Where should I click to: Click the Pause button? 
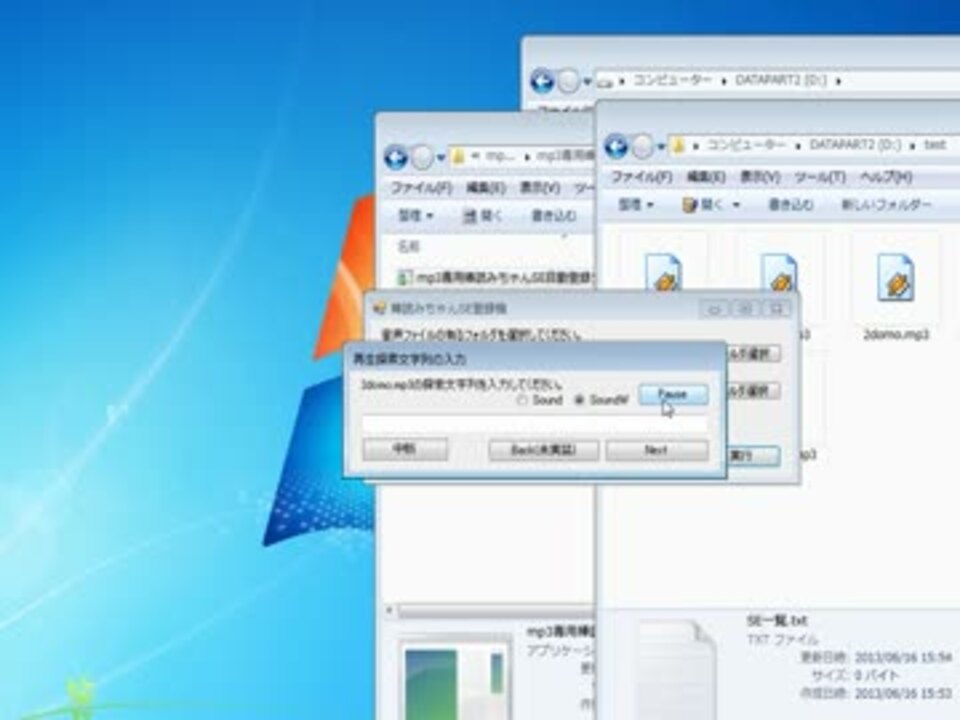point(673,394)
